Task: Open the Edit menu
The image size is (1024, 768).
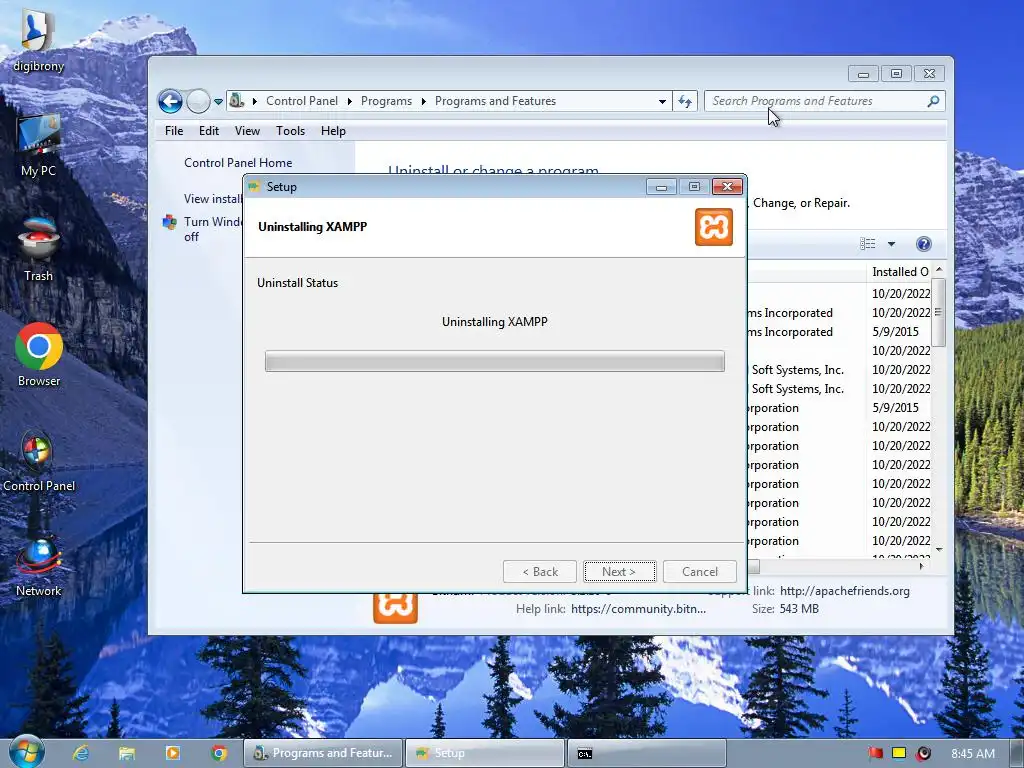Action: click(209, 131)
